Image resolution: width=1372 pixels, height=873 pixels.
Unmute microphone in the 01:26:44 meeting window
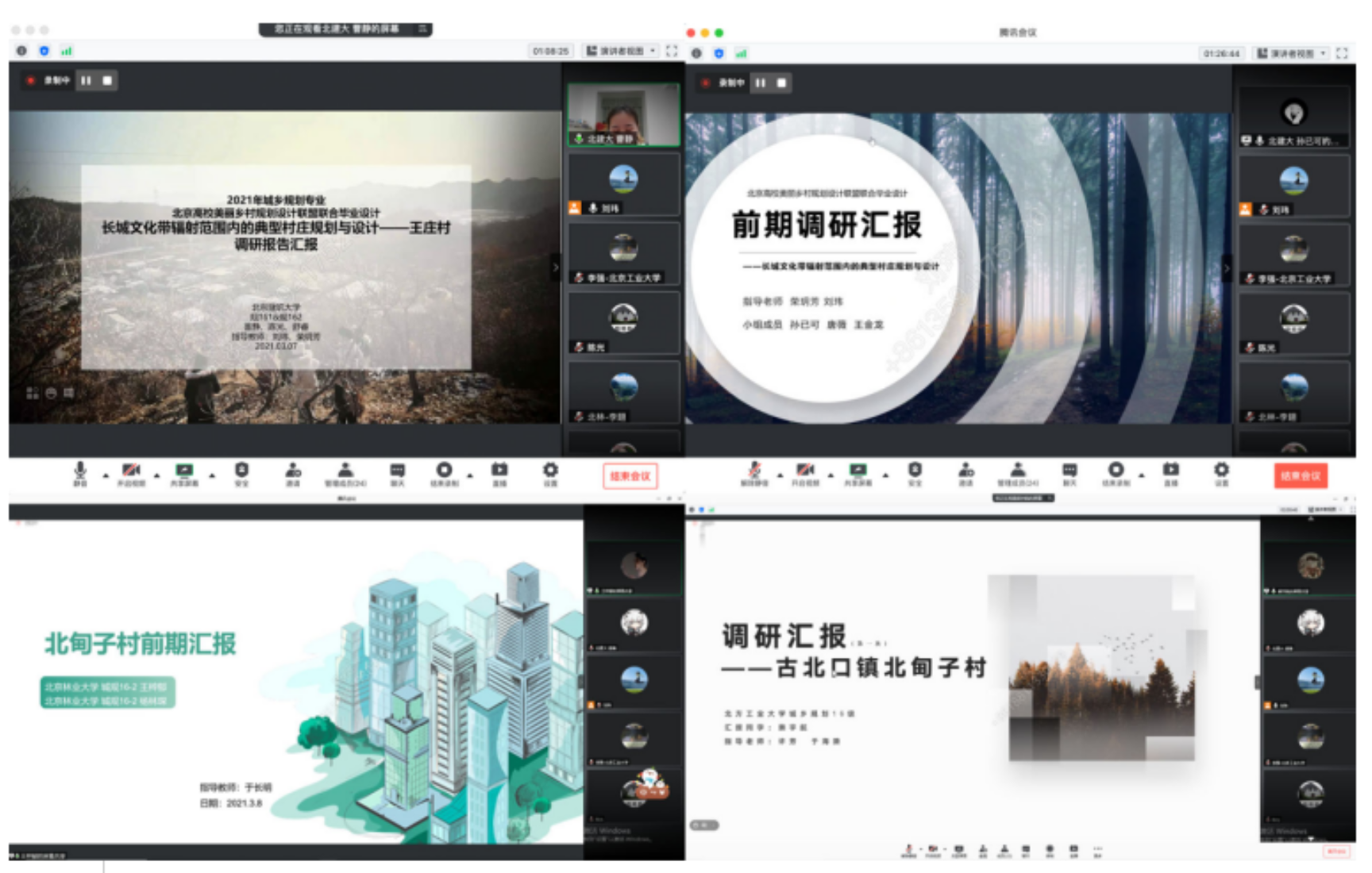click(x=754, y=473)
